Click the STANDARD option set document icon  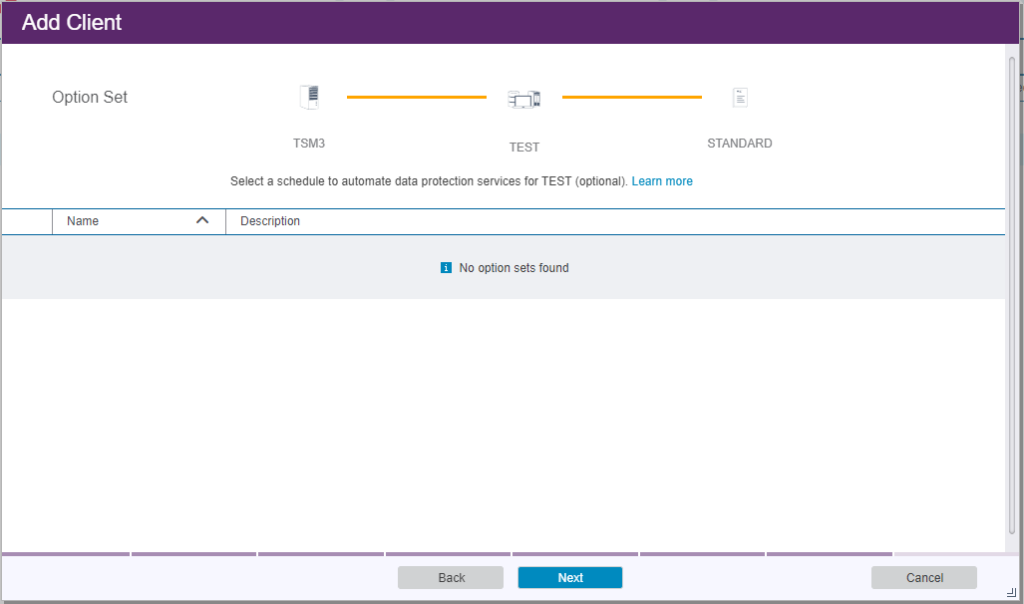[x=740, y=96]
